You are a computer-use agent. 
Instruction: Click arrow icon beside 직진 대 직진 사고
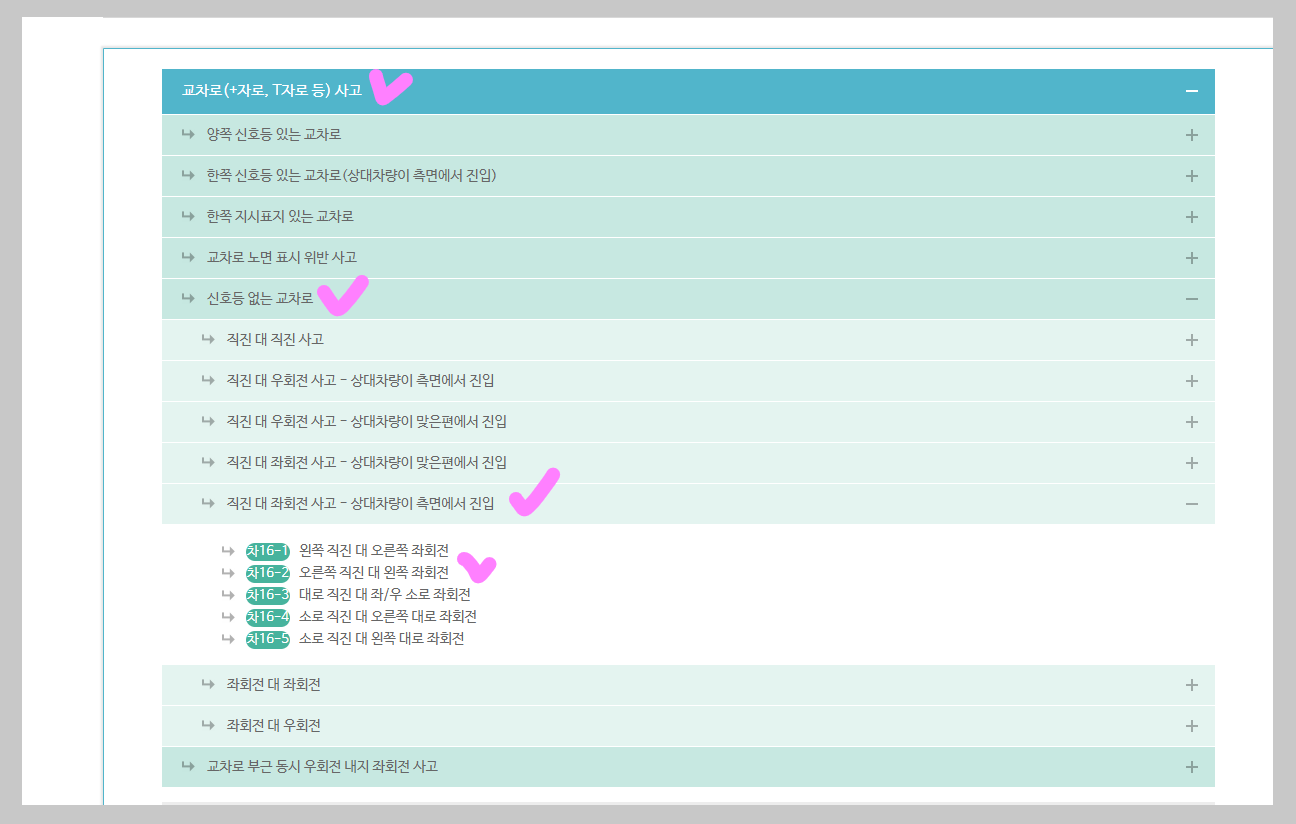click(x=208, y=339)
